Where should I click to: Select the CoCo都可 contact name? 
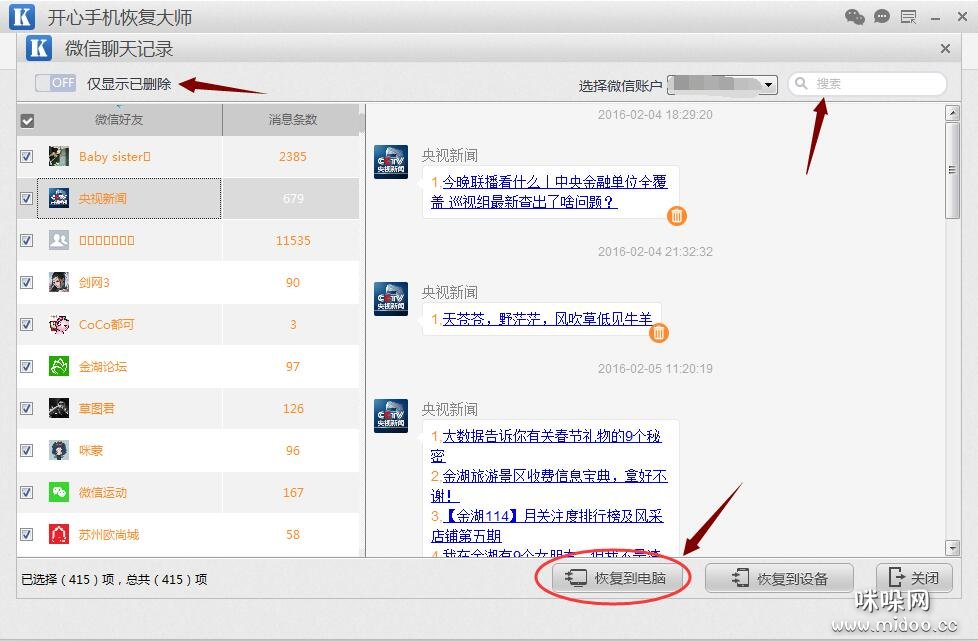[106, 324]
